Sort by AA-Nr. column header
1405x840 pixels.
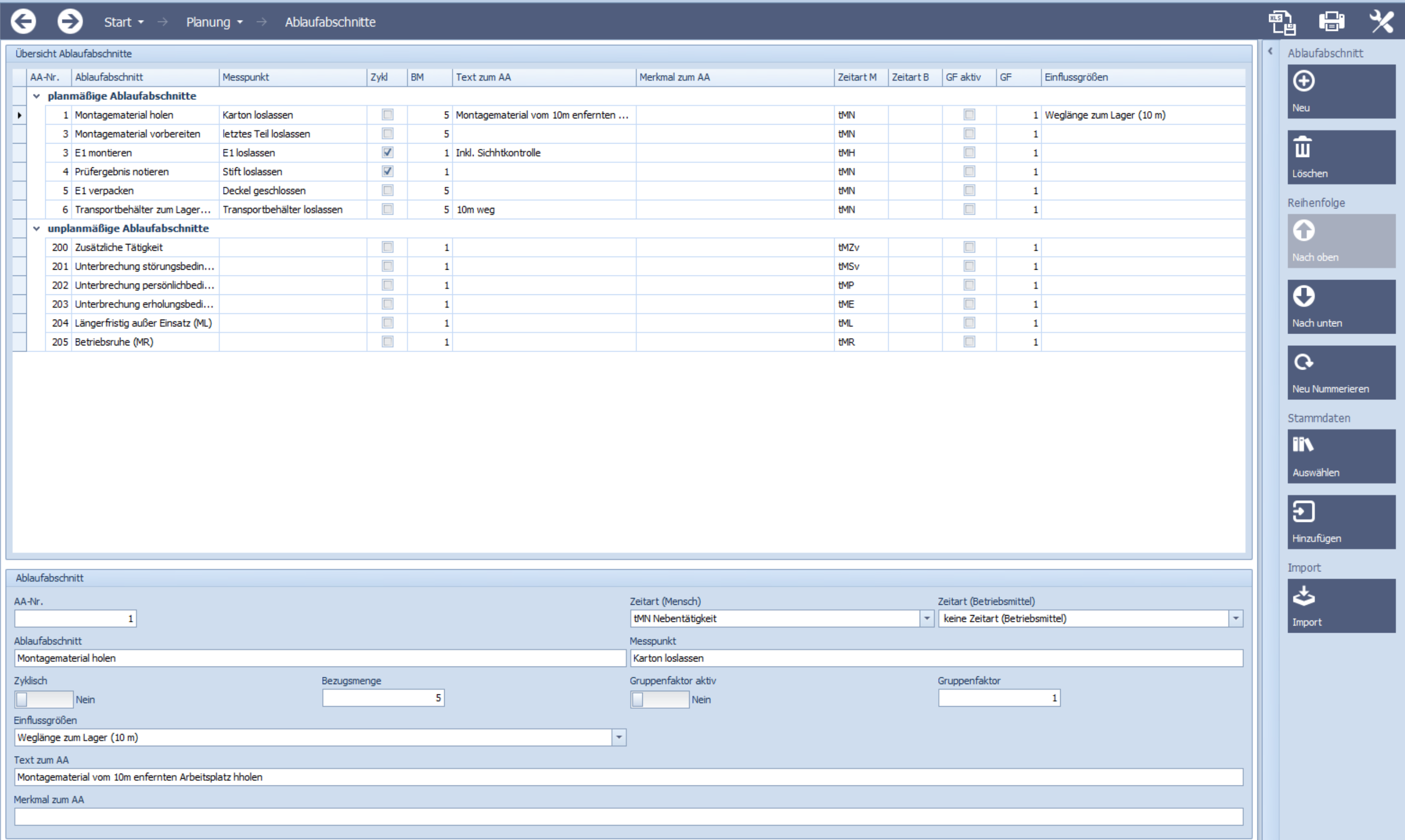point(49,78)
